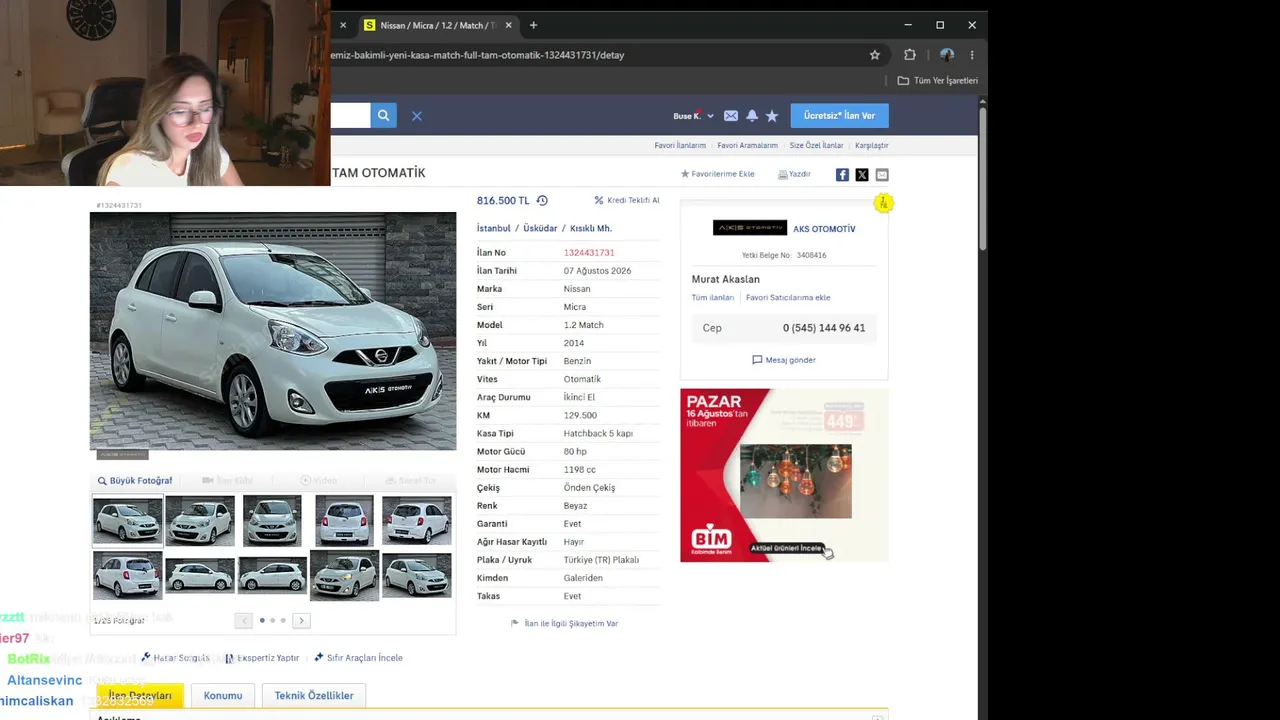The height and width of the screenshot is (720, 1280).
Task: Click the model value 1.2 Match
Action: [584, 325]
